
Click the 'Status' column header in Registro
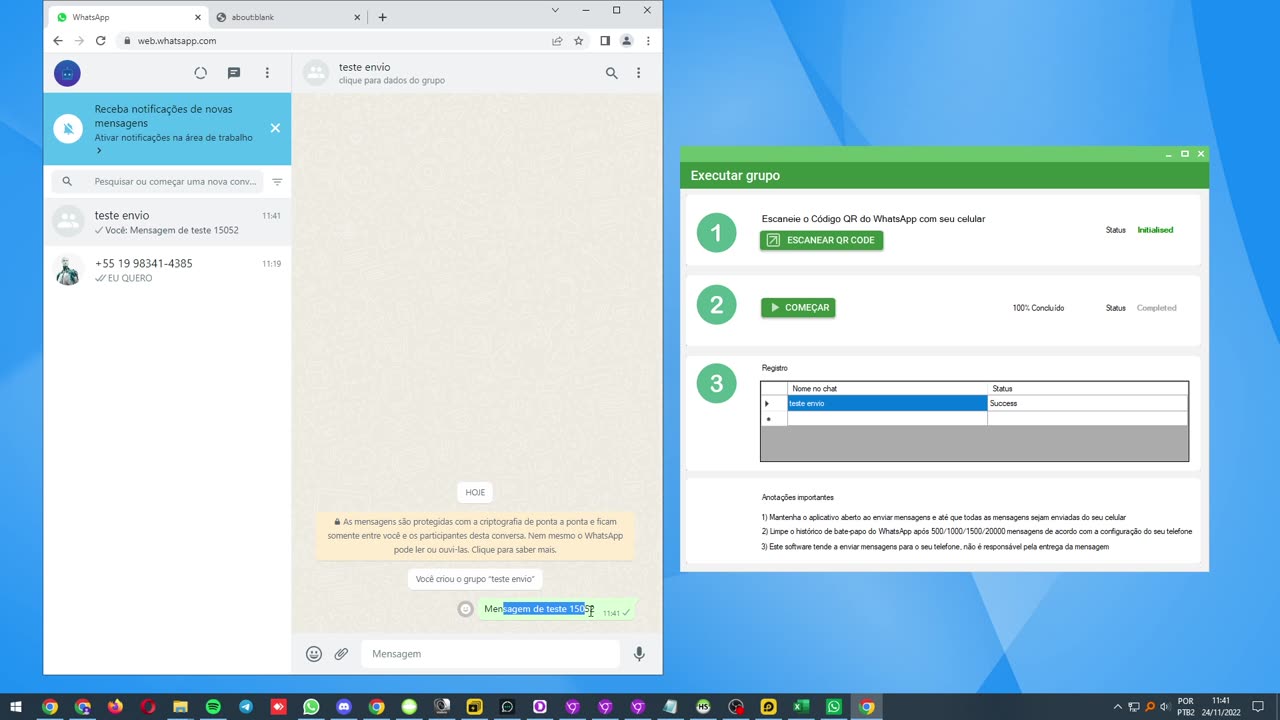[1088, 388]
